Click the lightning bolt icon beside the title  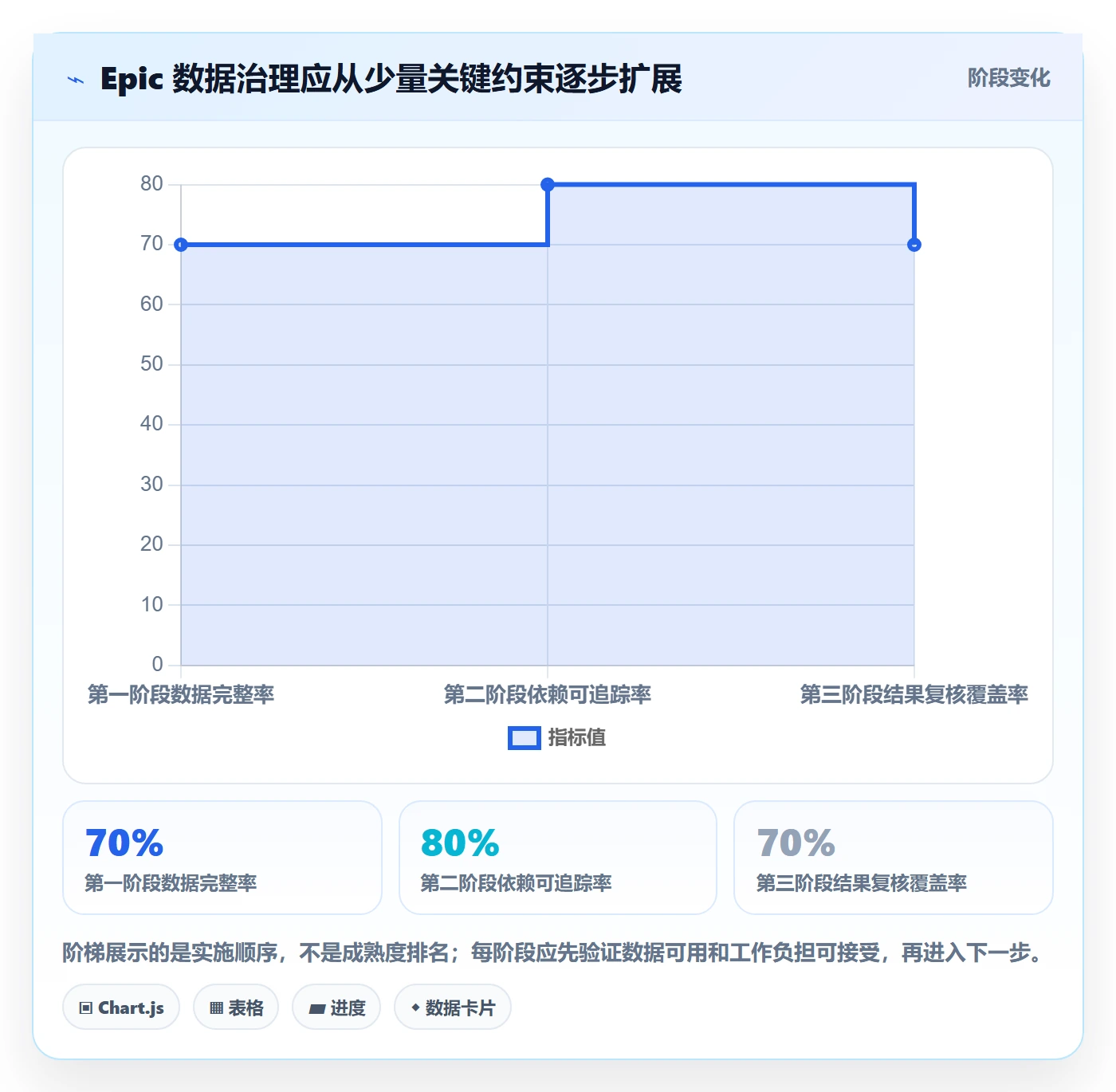[76, 80]
